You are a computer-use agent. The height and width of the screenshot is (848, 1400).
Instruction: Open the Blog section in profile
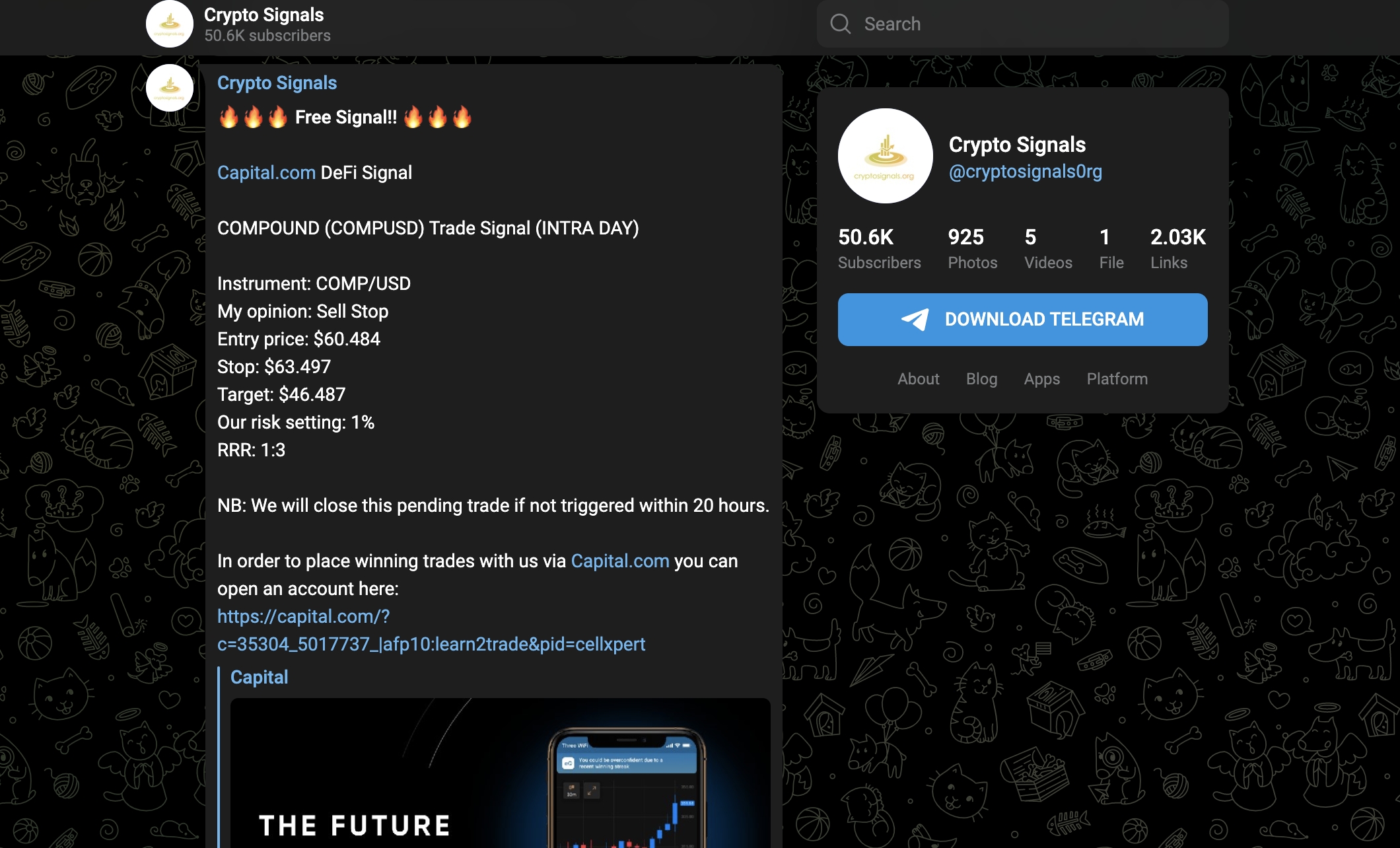[x=981, y=379]
